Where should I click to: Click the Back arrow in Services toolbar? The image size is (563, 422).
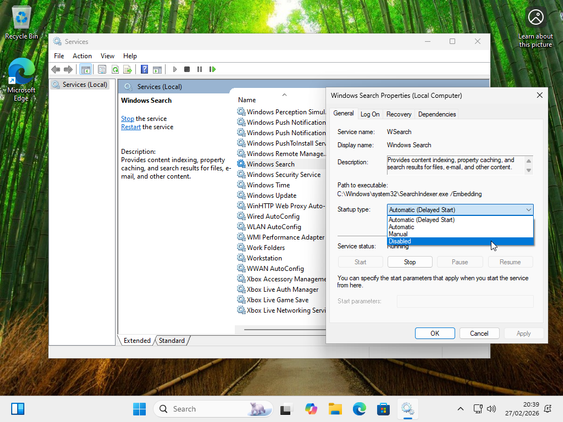(56, 69)
